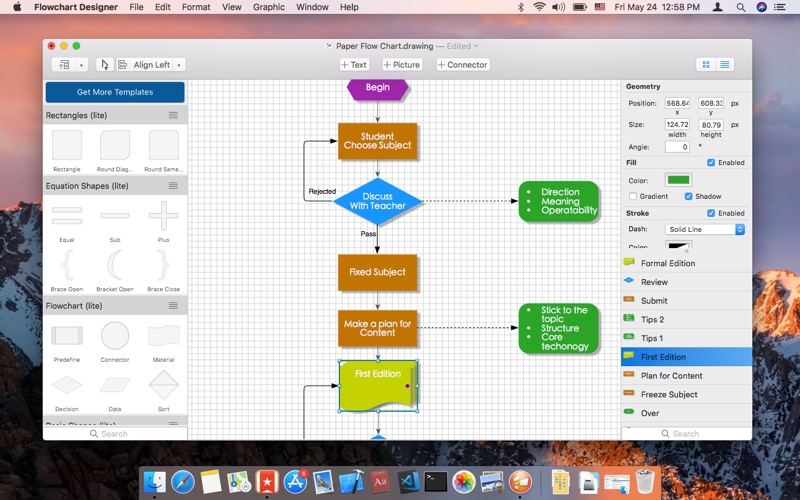800x500 pixels.
Task: Switch inspector to list view icon
Action: tap(725, 65)
